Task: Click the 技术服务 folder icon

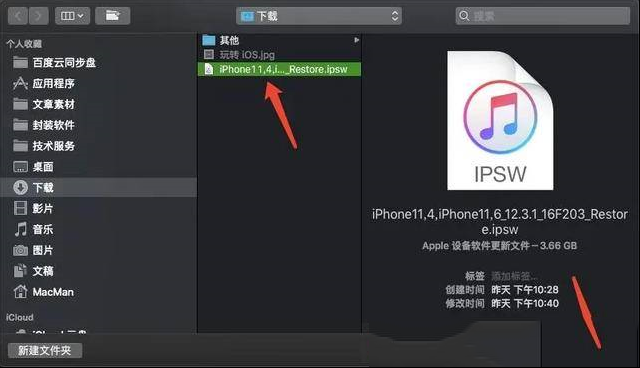Action: (x=20, y=145)
